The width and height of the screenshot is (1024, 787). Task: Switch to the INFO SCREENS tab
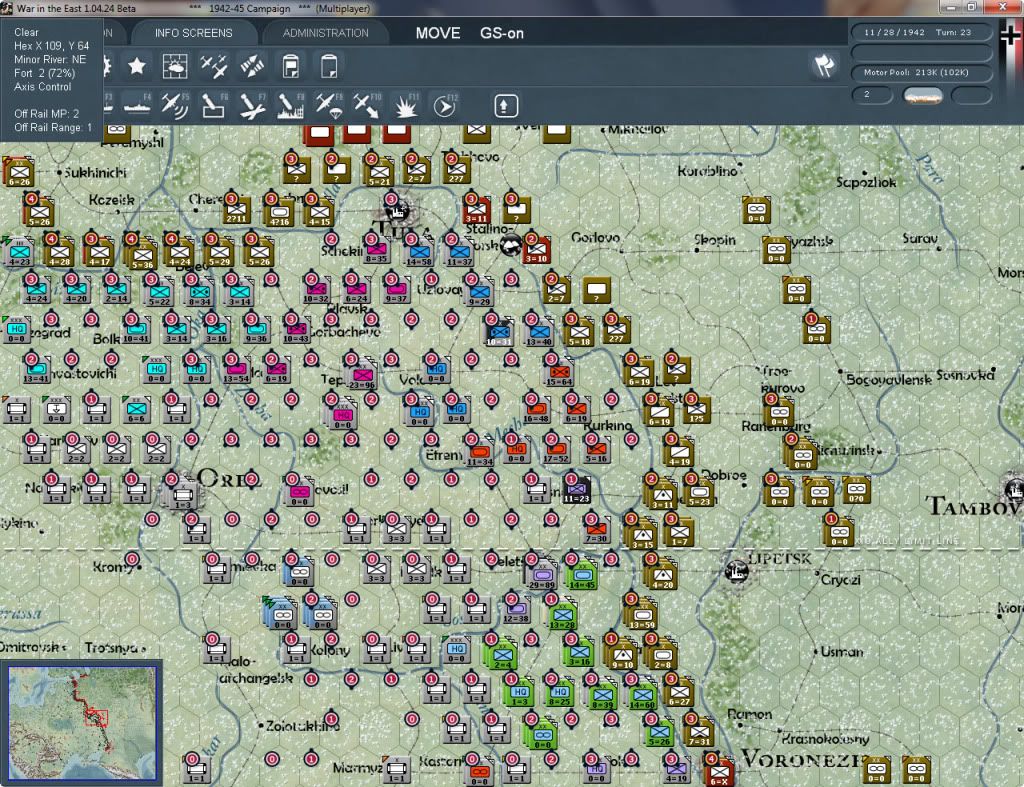193,33
